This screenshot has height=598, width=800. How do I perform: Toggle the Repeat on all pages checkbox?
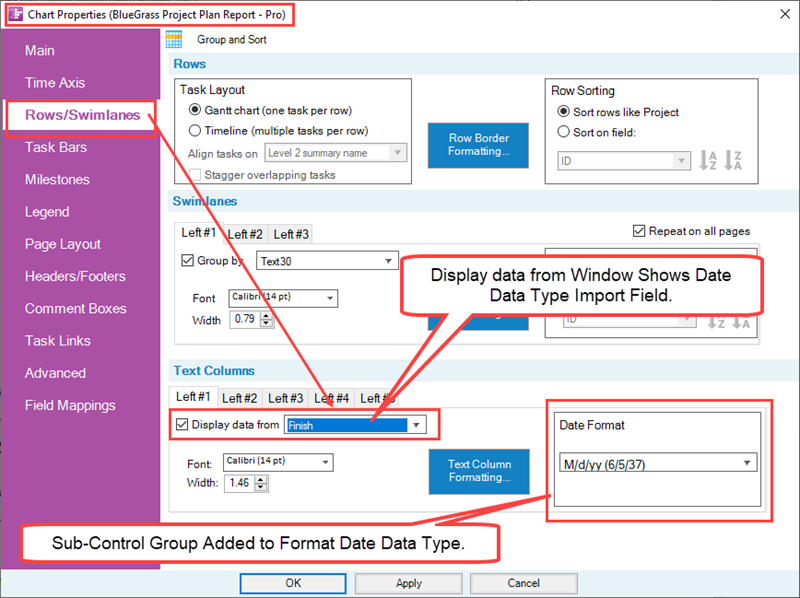(639, 231)
